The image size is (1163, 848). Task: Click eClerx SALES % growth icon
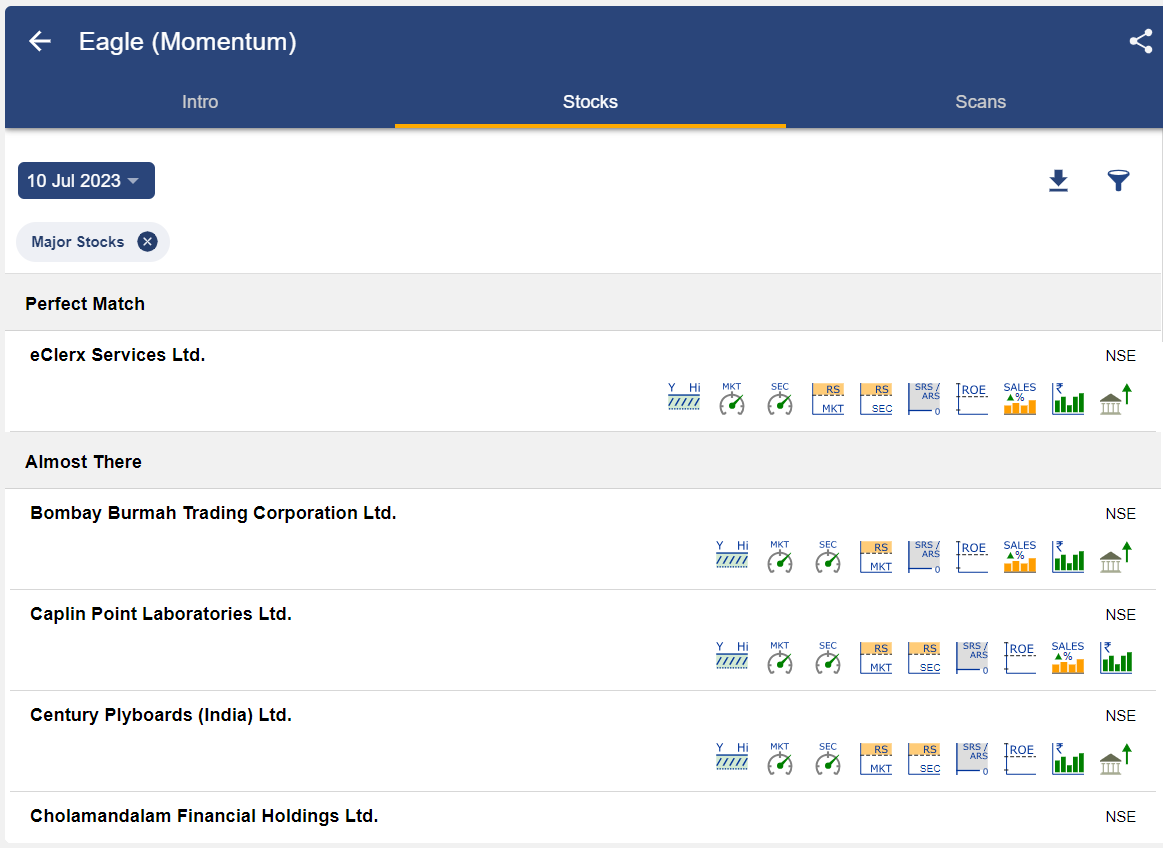1020,398
